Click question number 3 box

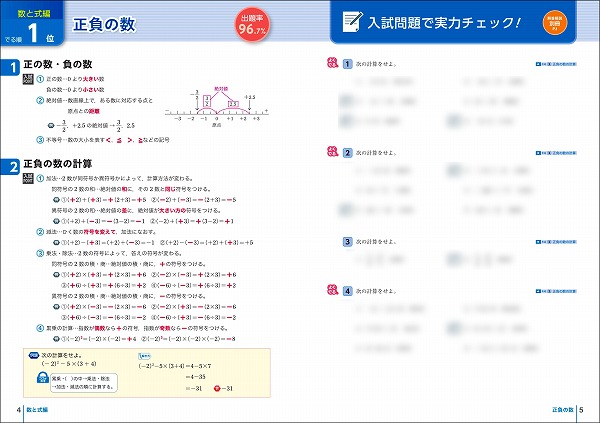click(347, 242)
